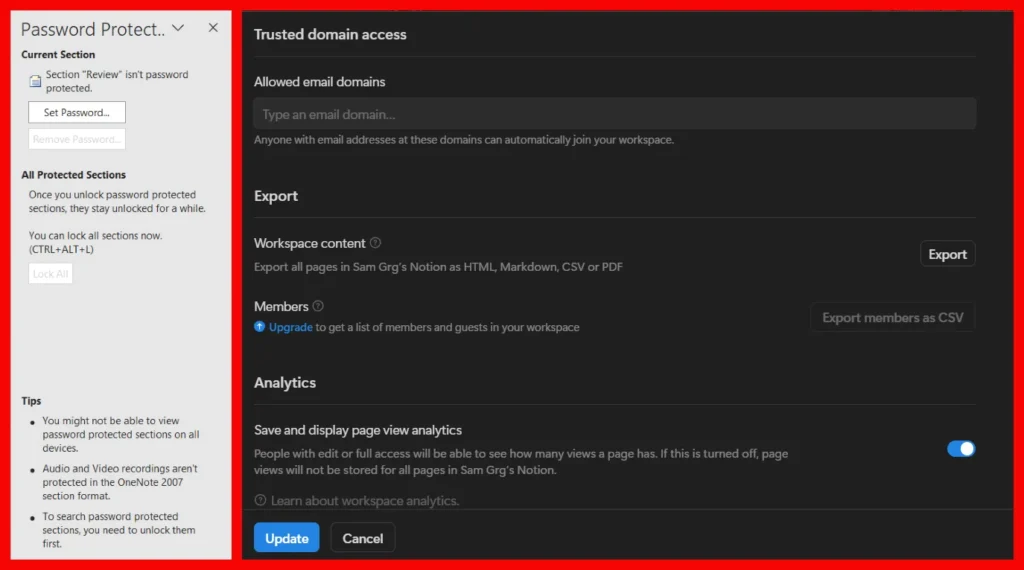Viewport: 1024px width, 570px height.
Task: Select the "Tips" heading in OneNote pane
Action: pos(31,401)
